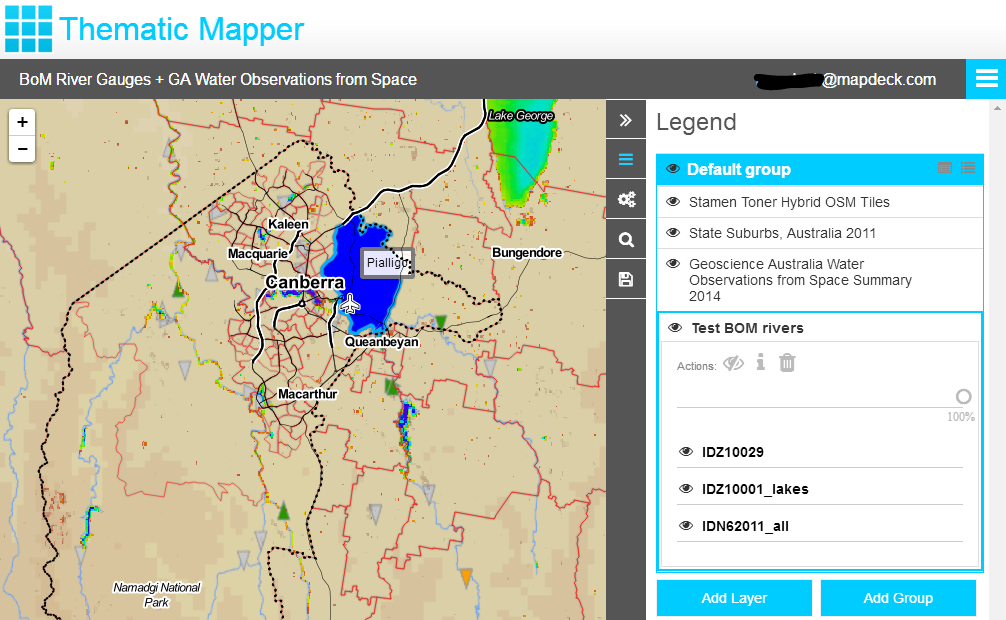Image resolution: width=1006 pixels, height=620 pixels.
Task: Click Add Layer
Action: coord(733,597)
